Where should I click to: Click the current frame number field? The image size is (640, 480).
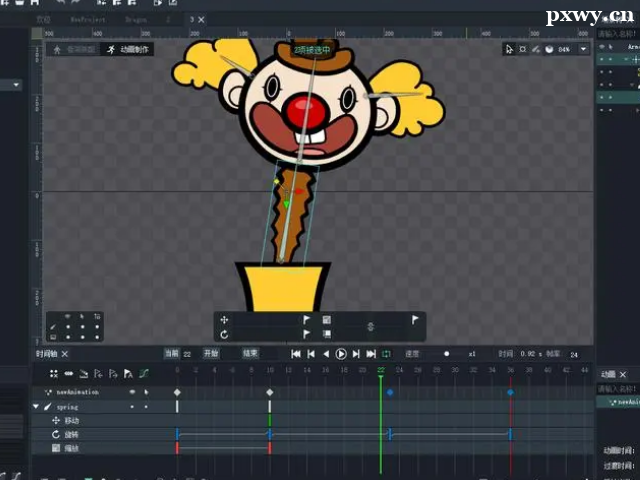[186, 354]
